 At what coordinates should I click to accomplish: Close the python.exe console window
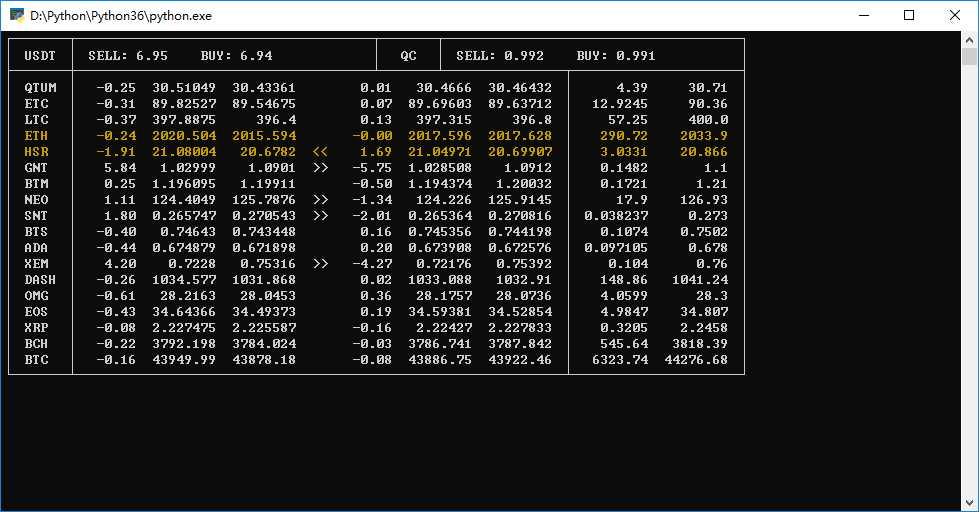955,16
